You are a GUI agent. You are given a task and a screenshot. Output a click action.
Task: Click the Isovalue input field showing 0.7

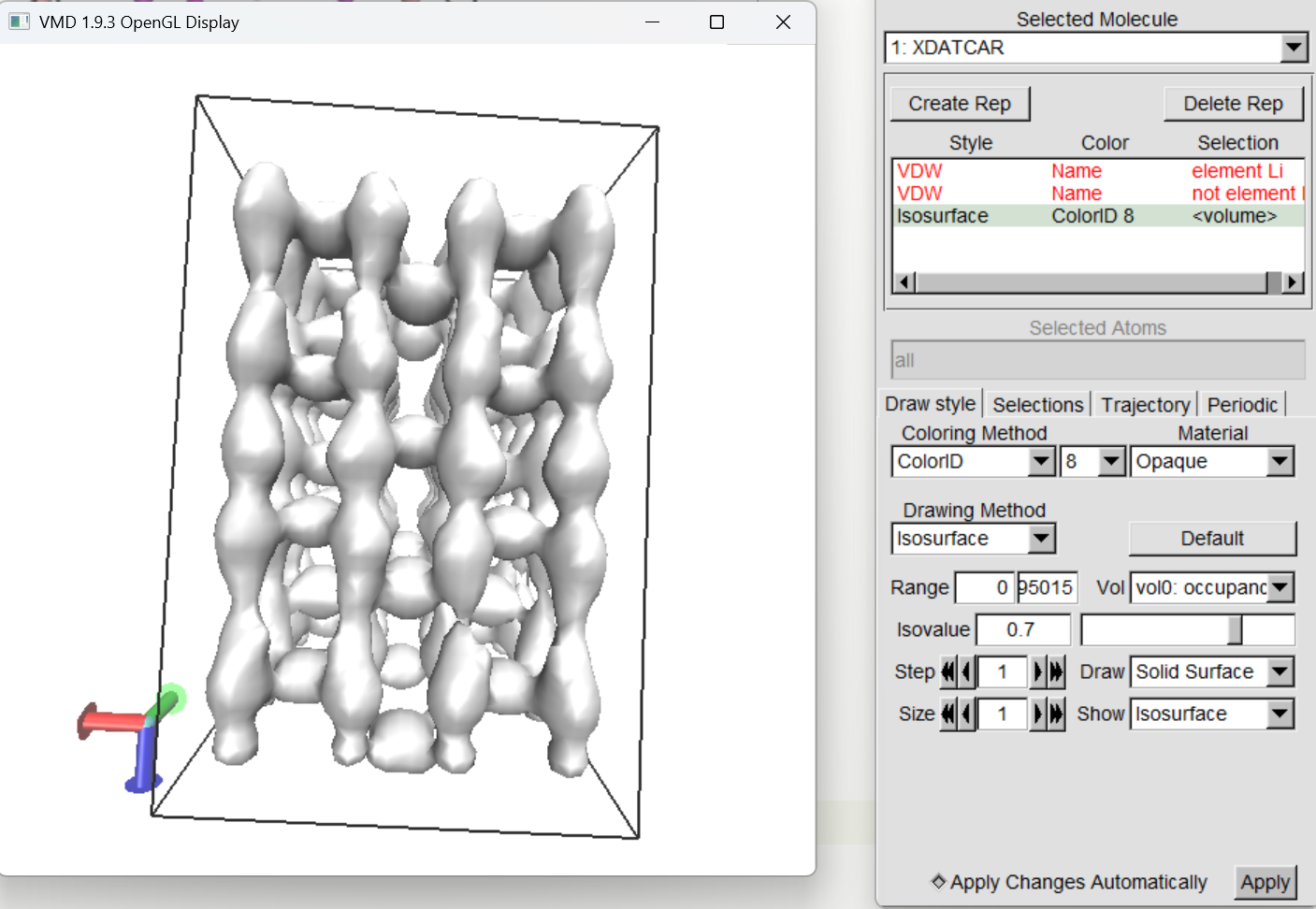click(x=1023, y=629)
